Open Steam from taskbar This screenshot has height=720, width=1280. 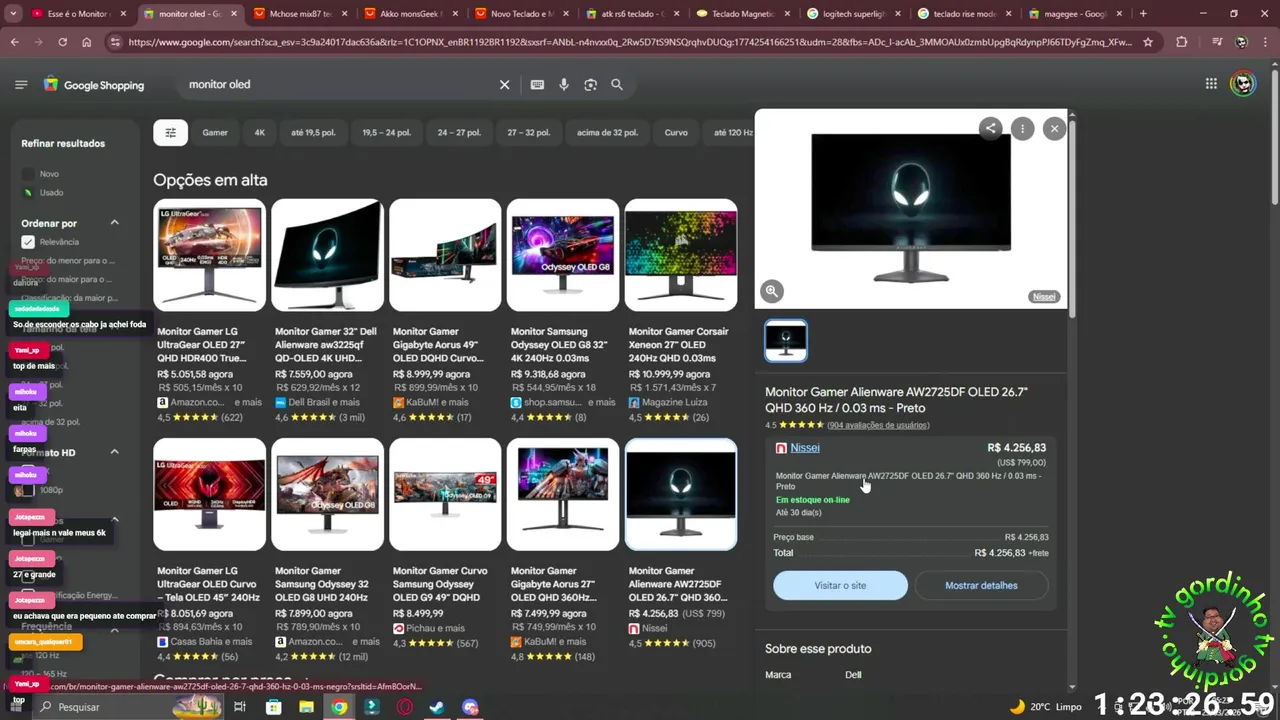click(437, 707)
